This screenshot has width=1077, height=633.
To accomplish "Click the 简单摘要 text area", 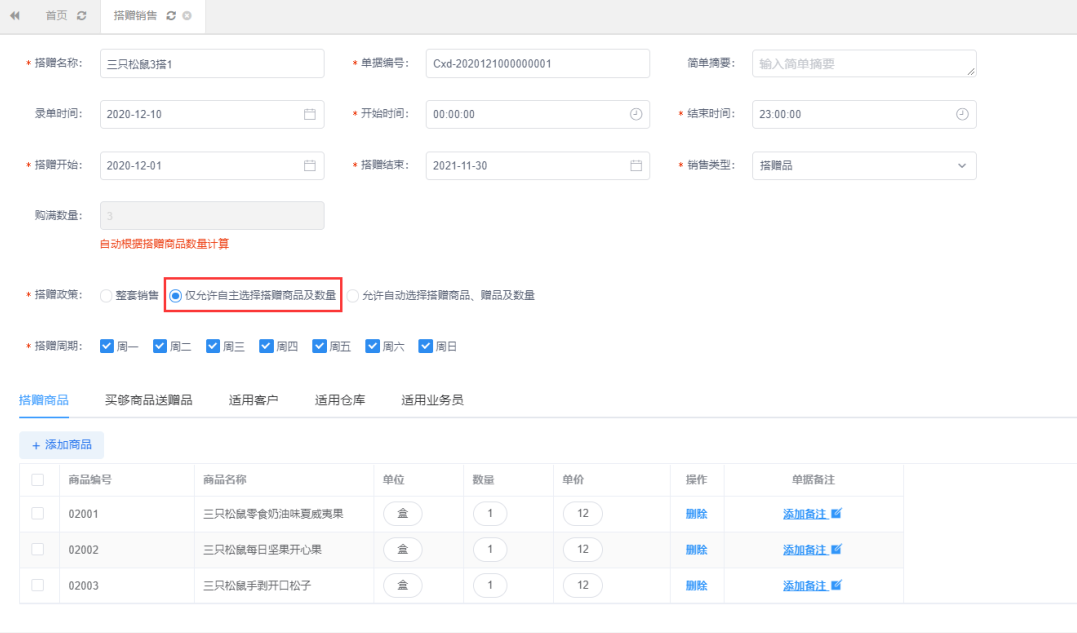I will [x=864, y=63].
